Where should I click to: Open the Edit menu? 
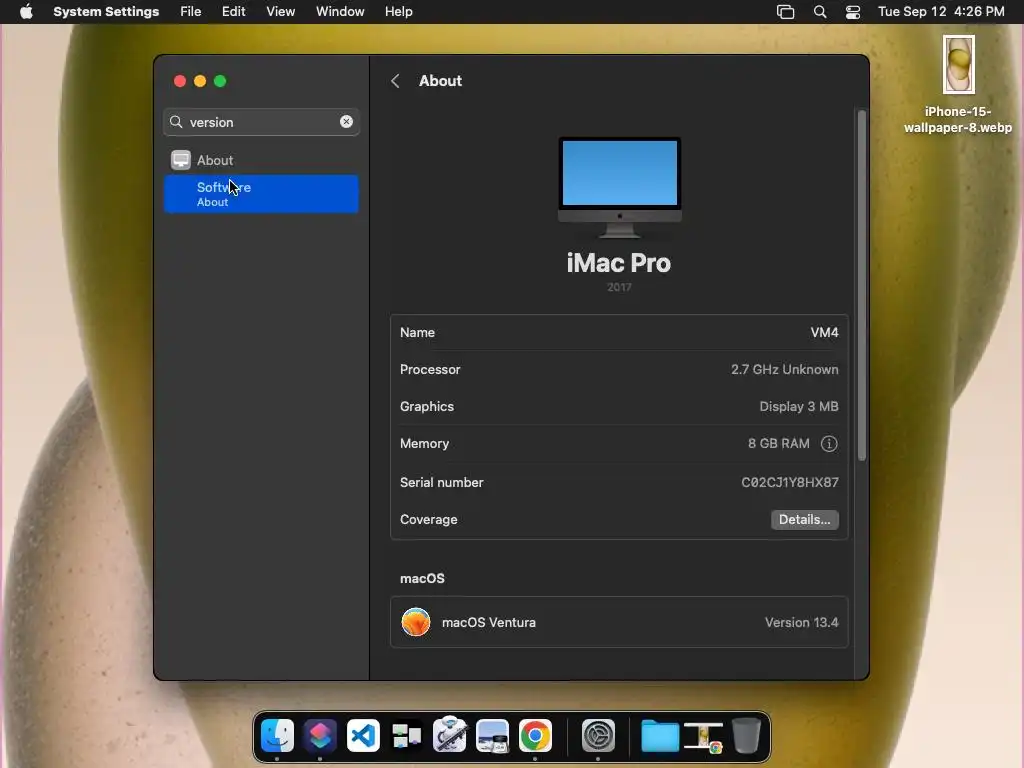click(233, 12)
